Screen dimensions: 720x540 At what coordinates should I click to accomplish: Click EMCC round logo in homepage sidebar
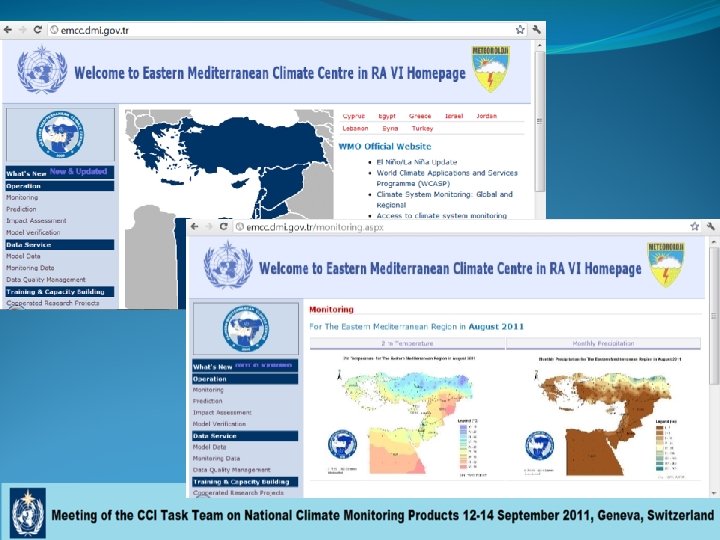tap(60, 135)
